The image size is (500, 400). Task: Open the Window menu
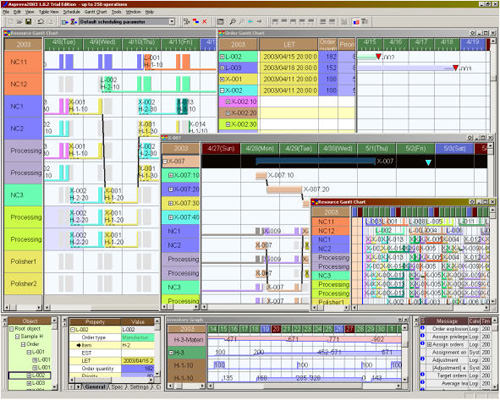(x=133, y=12)
